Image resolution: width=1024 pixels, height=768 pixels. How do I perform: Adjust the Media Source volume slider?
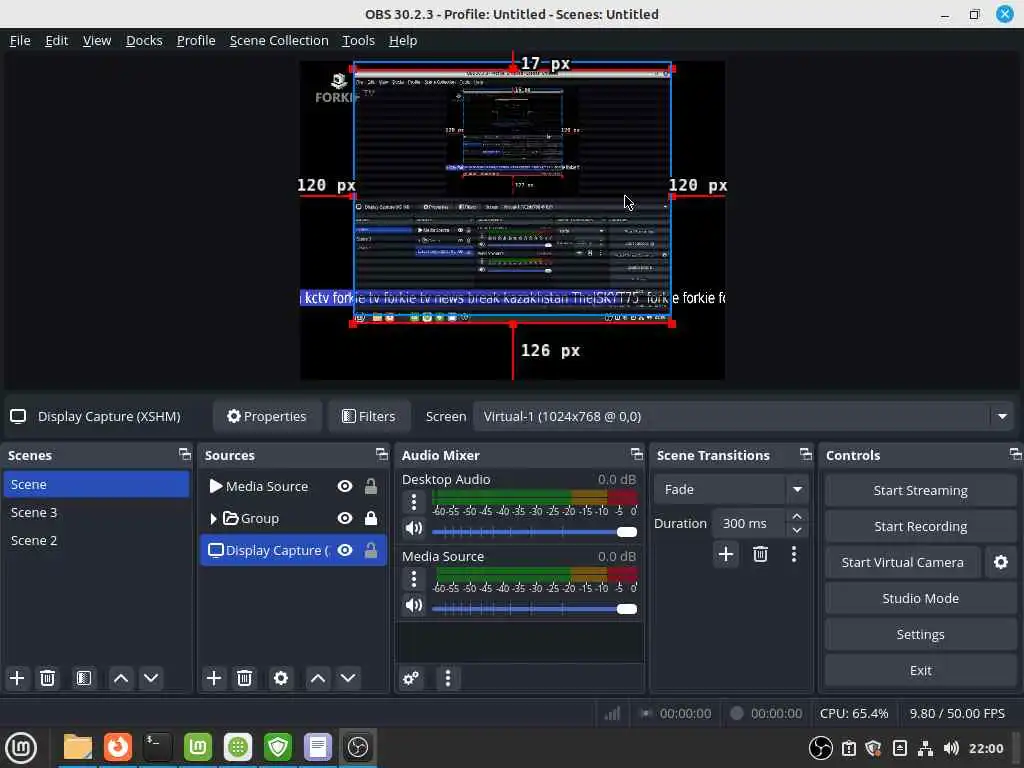534,609
